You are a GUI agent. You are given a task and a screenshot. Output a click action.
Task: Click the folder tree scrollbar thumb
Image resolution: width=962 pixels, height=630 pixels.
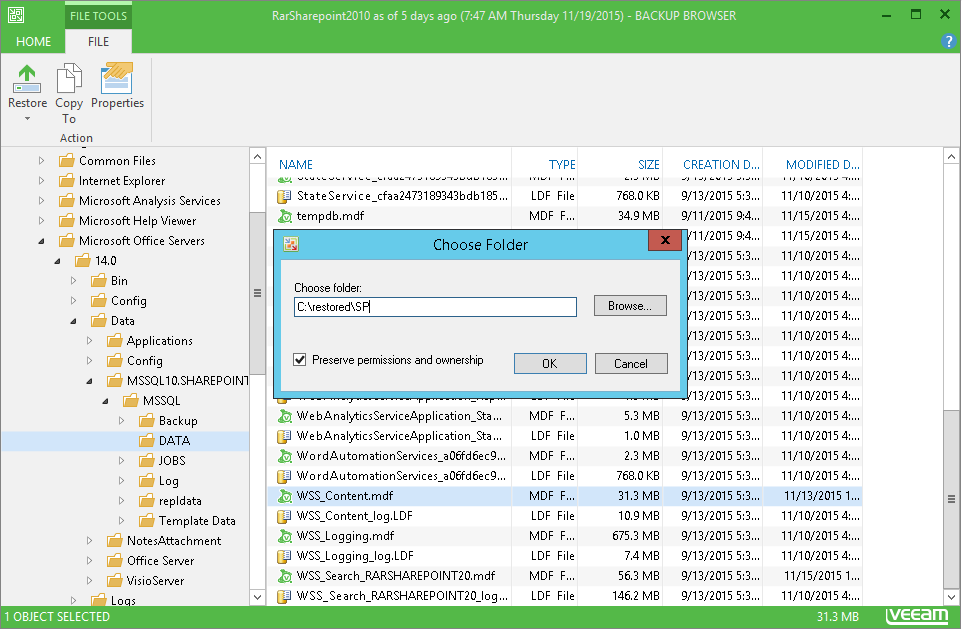(258, 293)
